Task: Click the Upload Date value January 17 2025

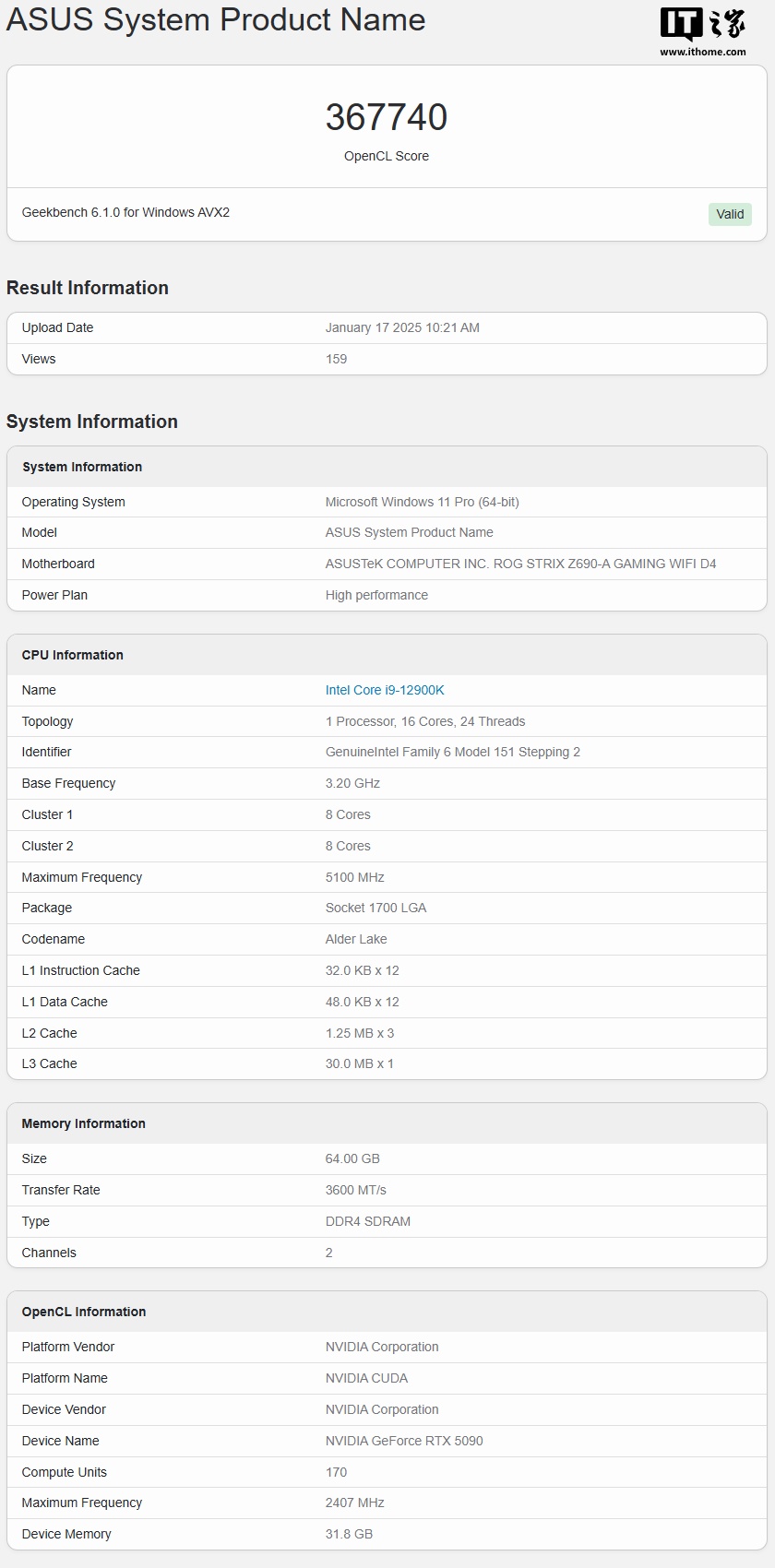Action: (402, 327)
